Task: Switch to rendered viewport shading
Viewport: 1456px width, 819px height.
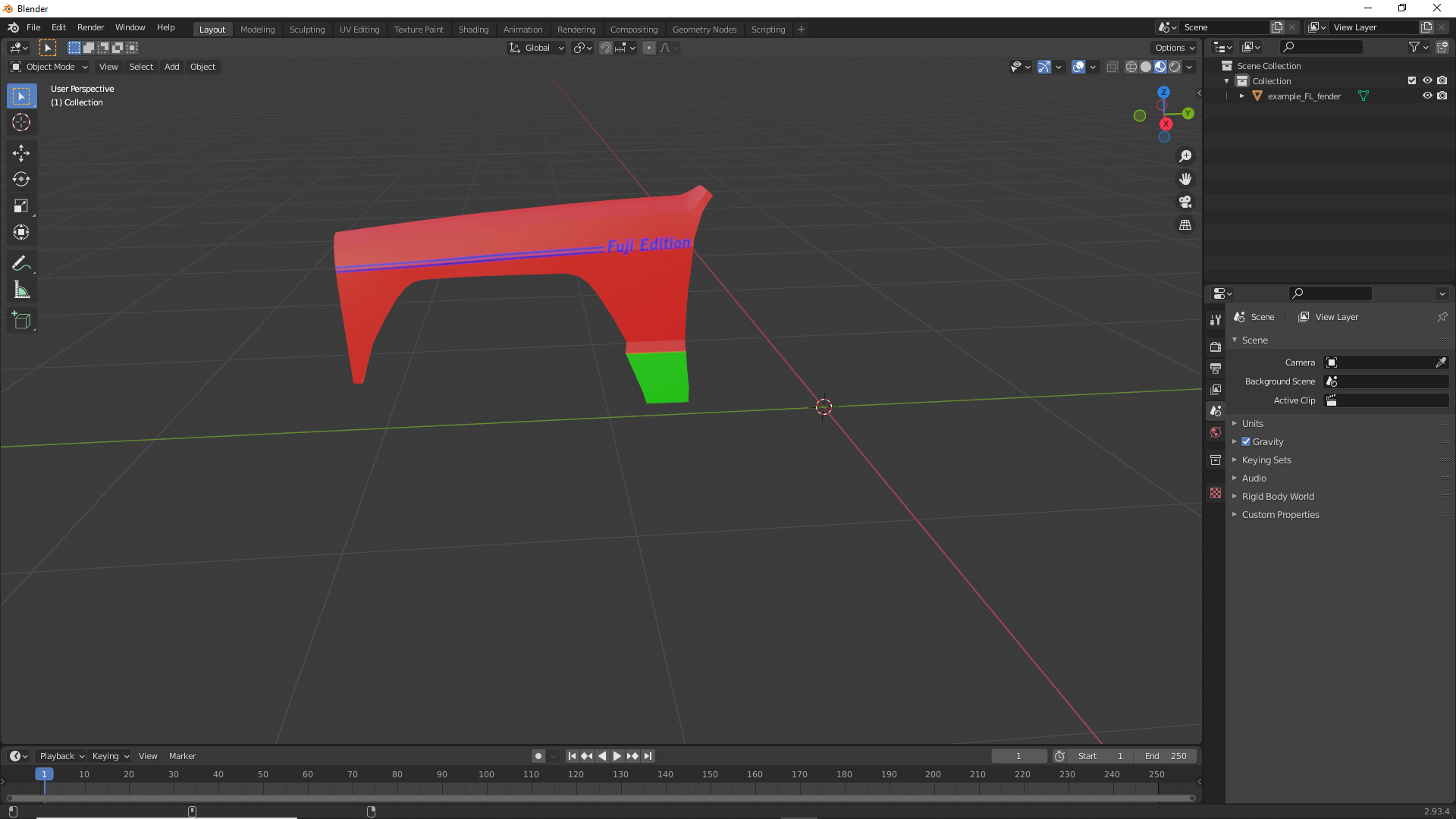Action: coord(1175,67)
